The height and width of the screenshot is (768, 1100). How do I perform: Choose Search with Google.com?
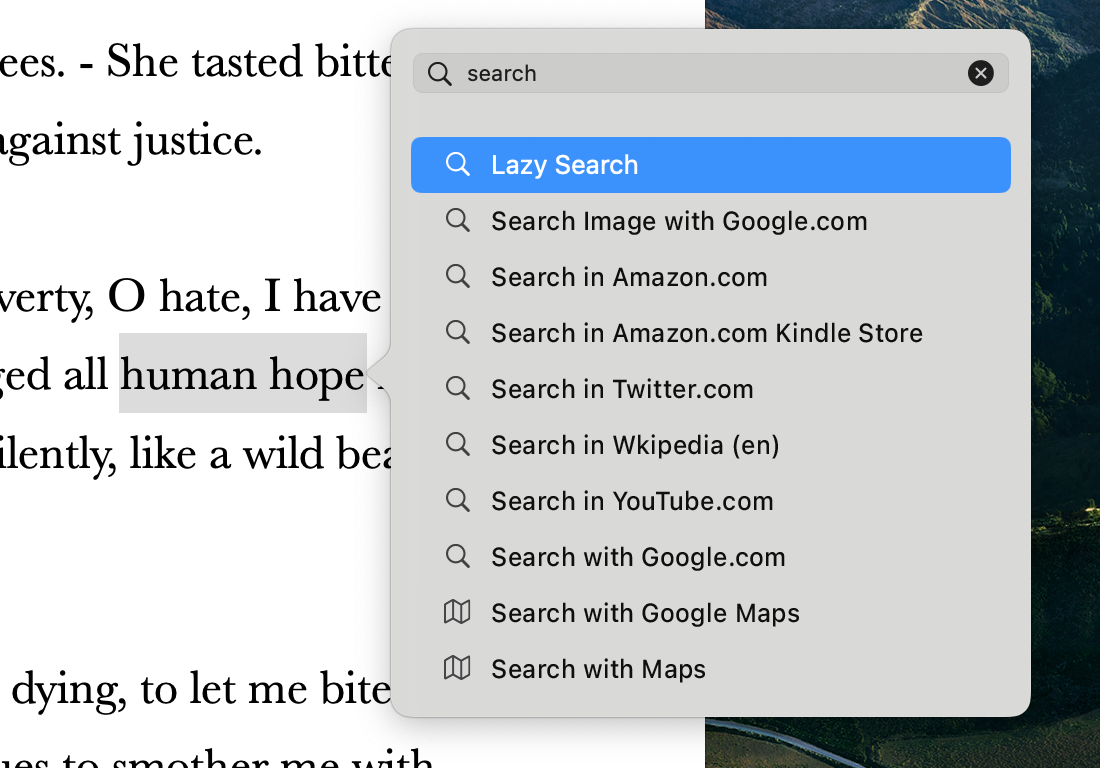click(x=711, y=558)
